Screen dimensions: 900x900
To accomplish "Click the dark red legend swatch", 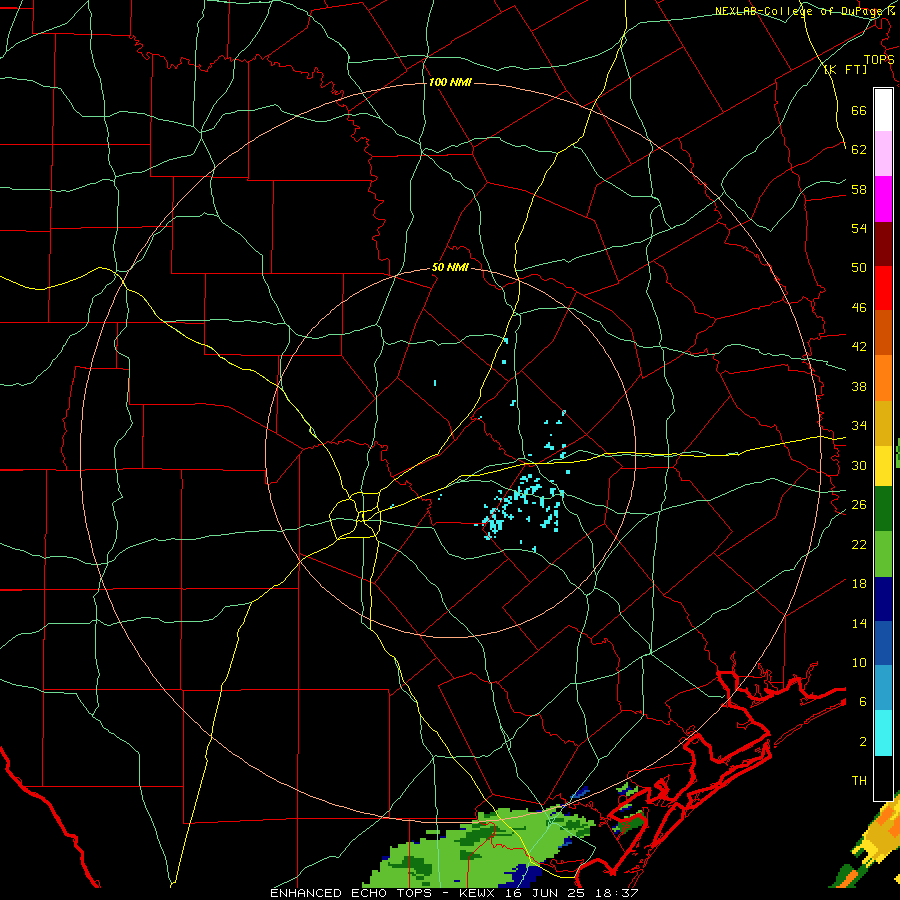I will (883, 244).
